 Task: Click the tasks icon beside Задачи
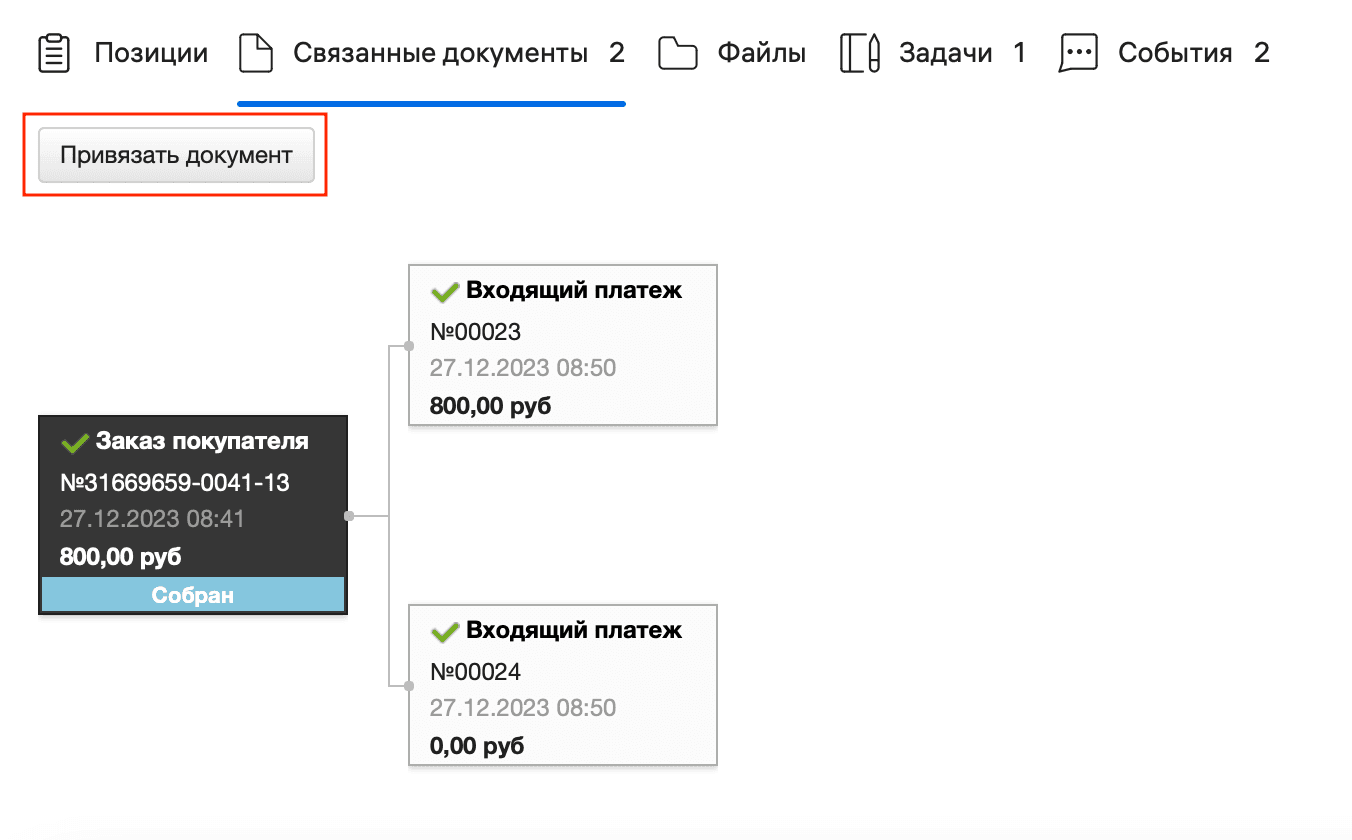(x=859, y=52)
